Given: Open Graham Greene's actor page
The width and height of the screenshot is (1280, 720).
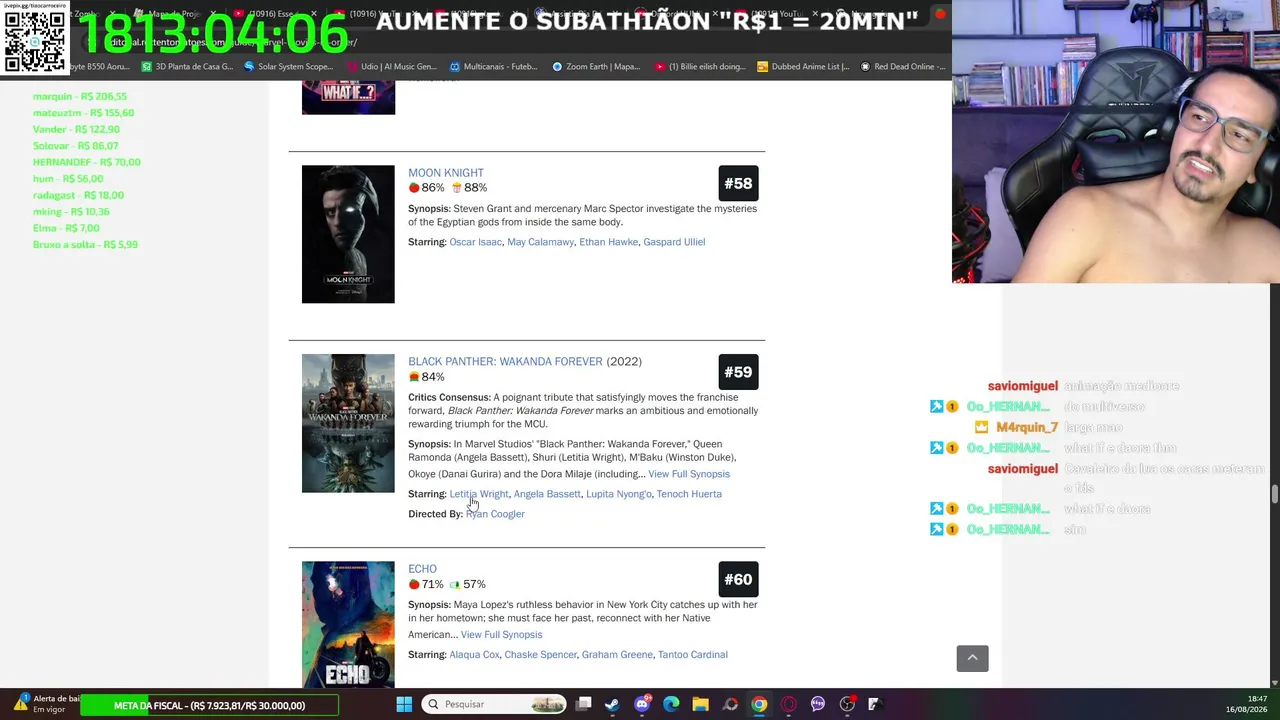Looking at the screenshot, I should [617, 655].
